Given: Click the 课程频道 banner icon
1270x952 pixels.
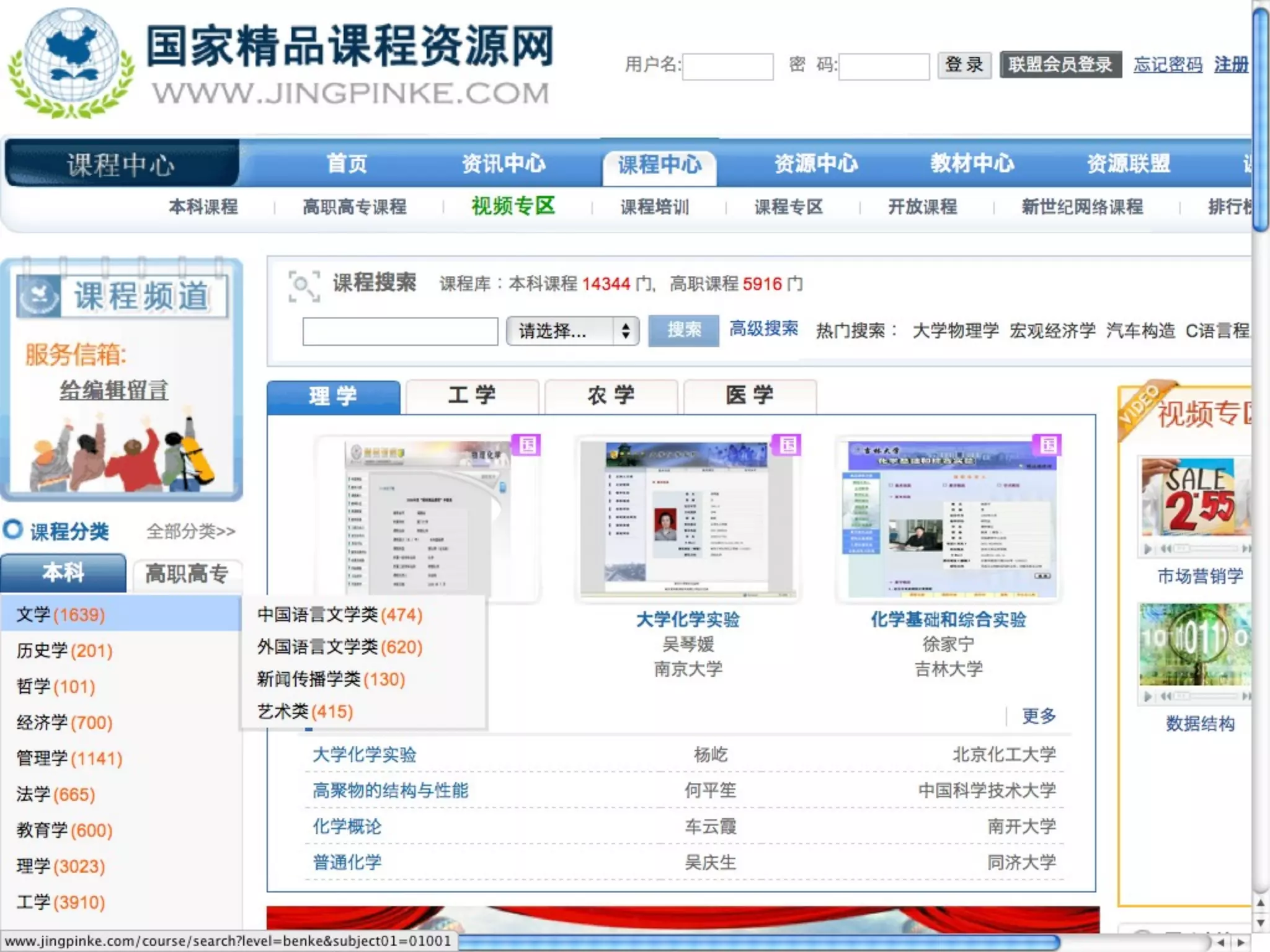Looking at the screenshot, I should coord(38,296).
